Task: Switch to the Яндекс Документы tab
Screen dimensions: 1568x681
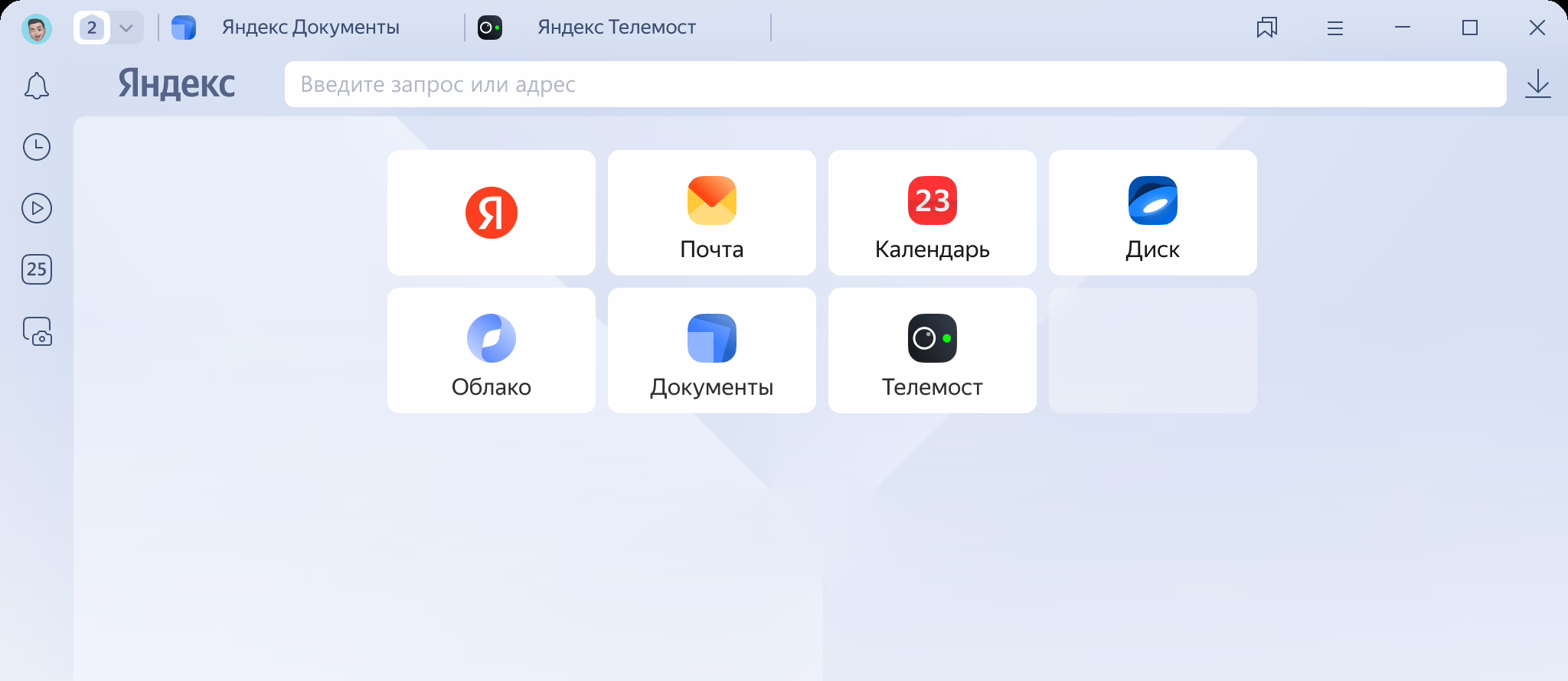Action: pos(310,28)
